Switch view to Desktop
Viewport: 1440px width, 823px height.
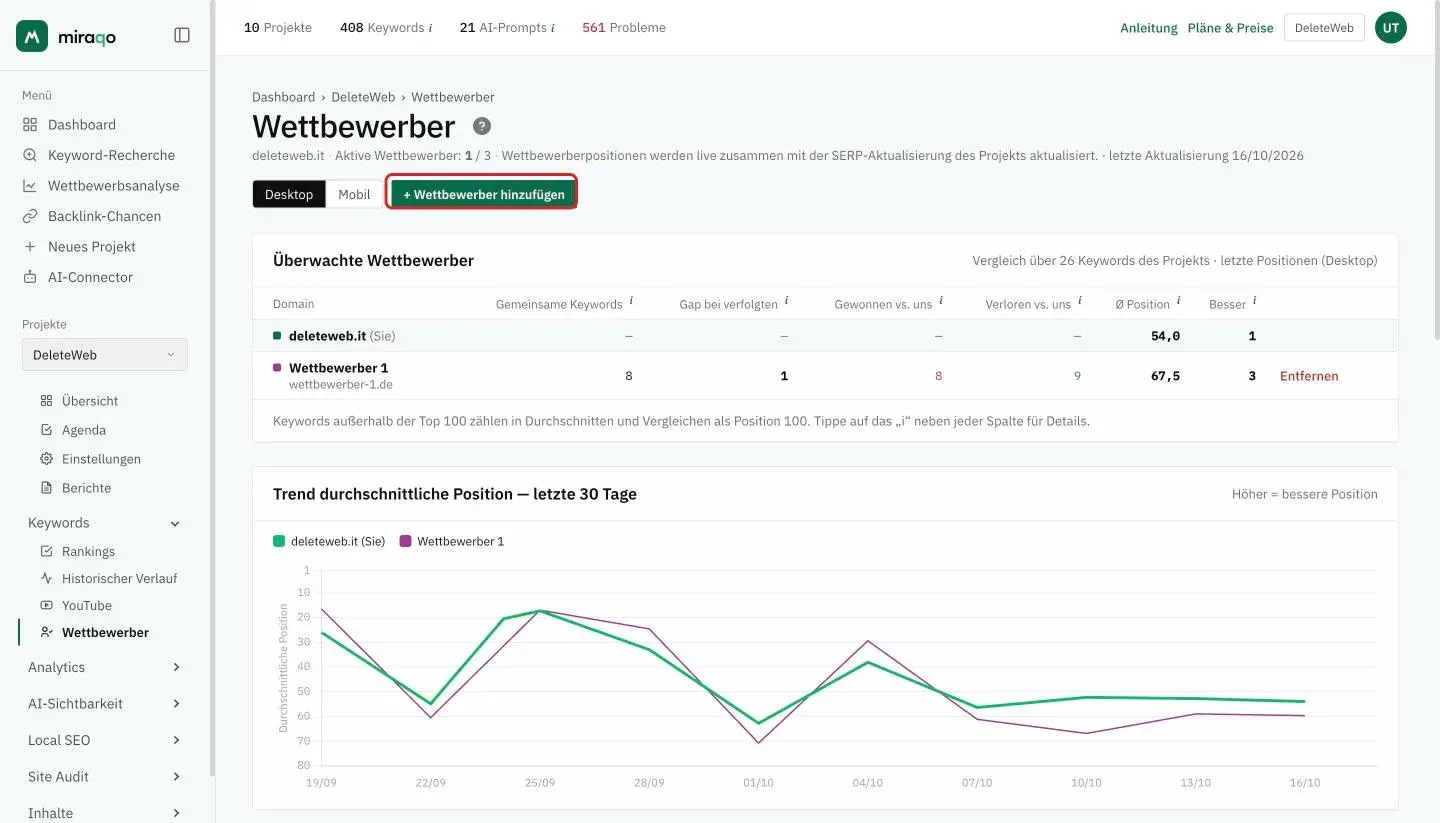[289, 194]
